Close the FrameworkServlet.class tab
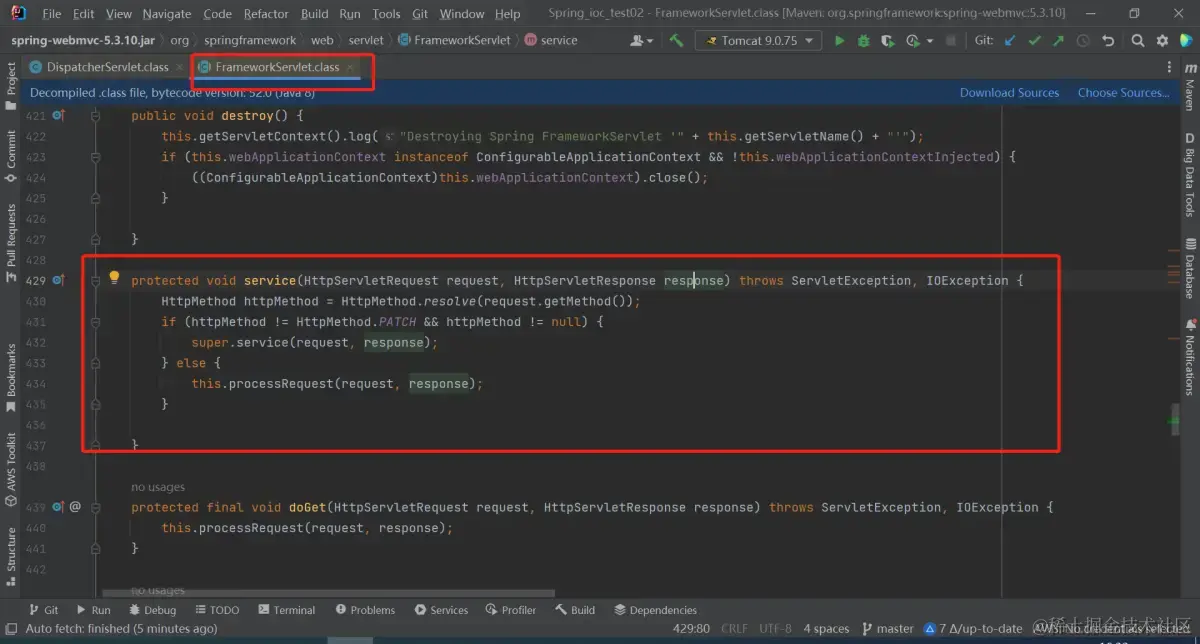This screenshot has height=644, width=1200. 350,67
